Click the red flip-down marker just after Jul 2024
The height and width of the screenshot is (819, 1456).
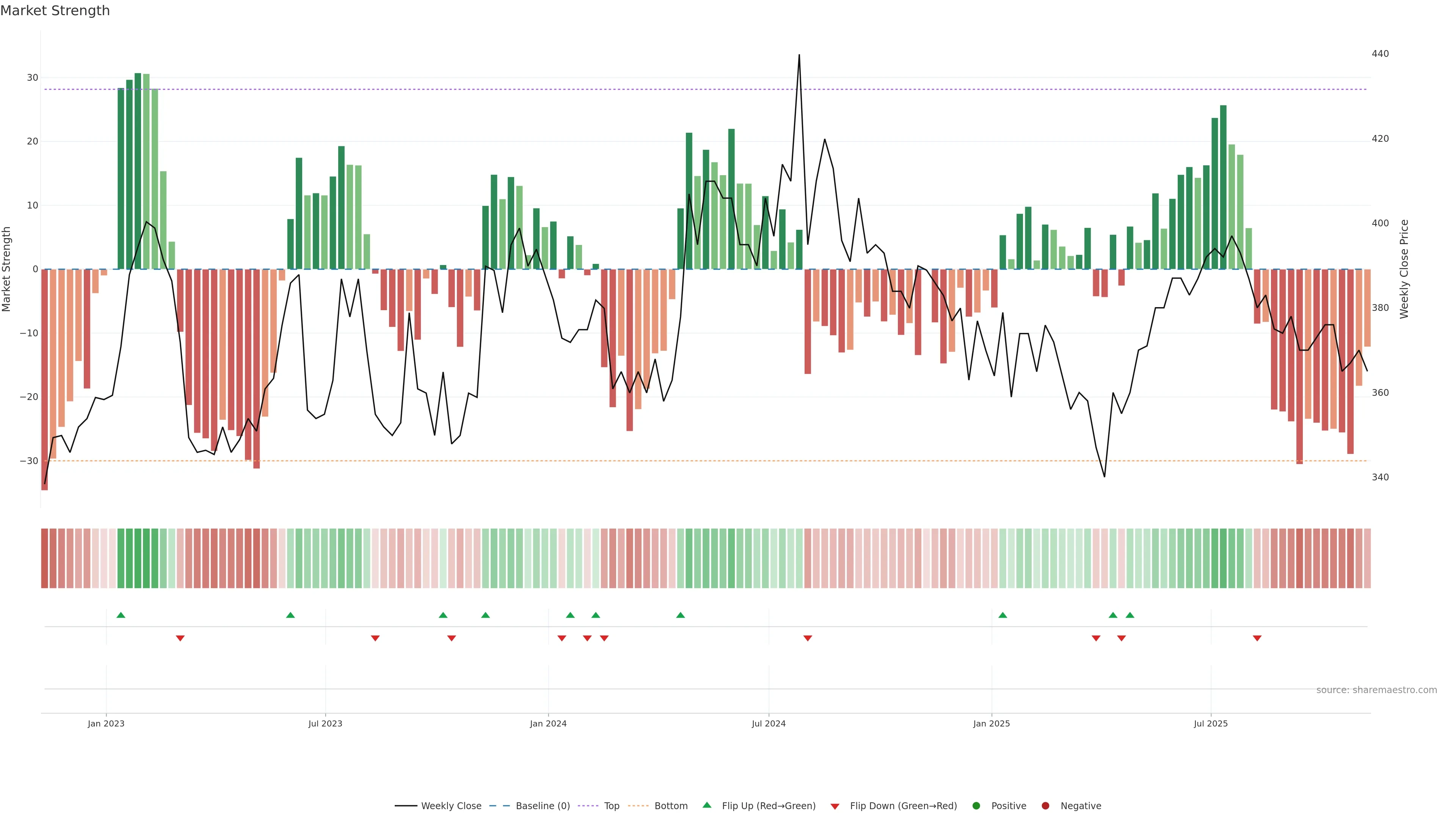(x=808, y=638)
